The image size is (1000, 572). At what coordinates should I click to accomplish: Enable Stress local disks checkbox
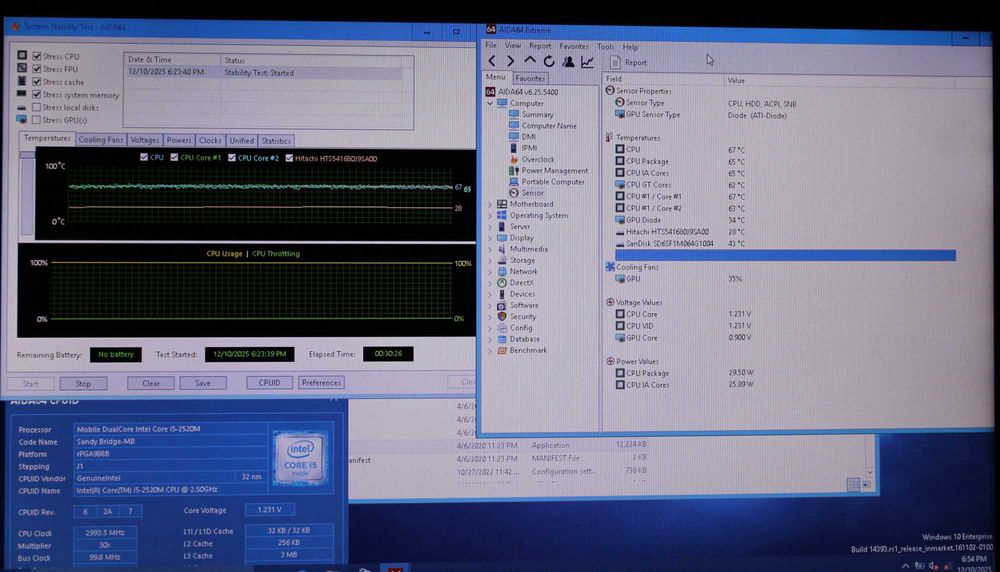click(37, 107)
